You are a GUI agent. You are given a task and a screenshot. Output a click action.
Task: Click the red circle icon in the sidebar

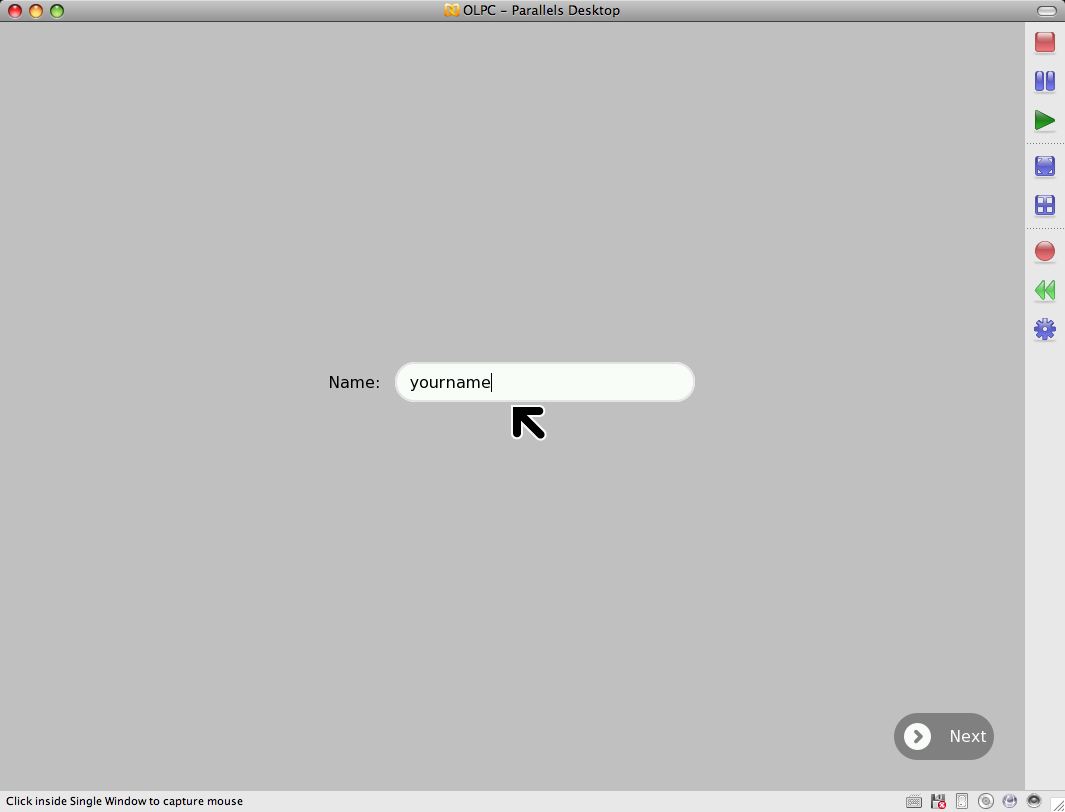coord(1044,251)
